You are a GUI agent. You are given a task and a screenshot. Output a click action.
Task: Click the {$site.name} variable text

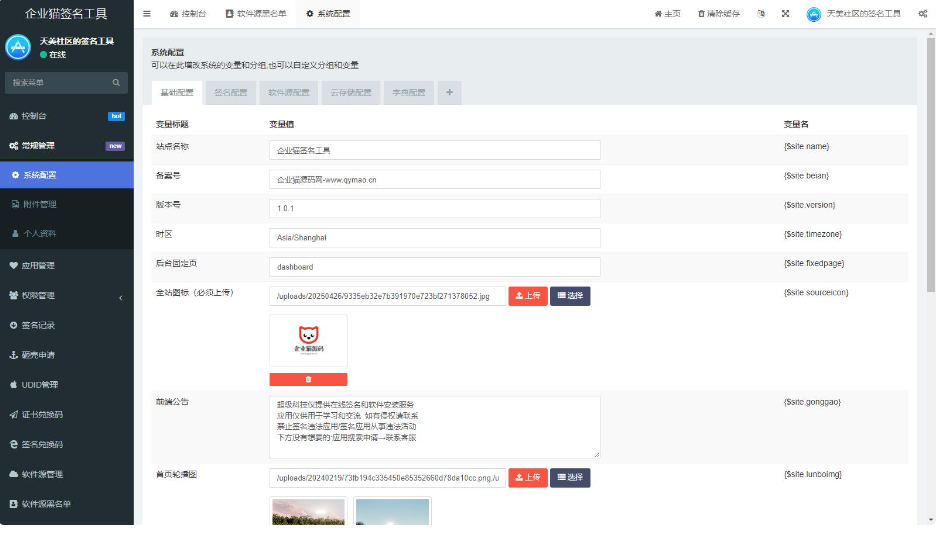pyautogui.click(x=806, y=146)
